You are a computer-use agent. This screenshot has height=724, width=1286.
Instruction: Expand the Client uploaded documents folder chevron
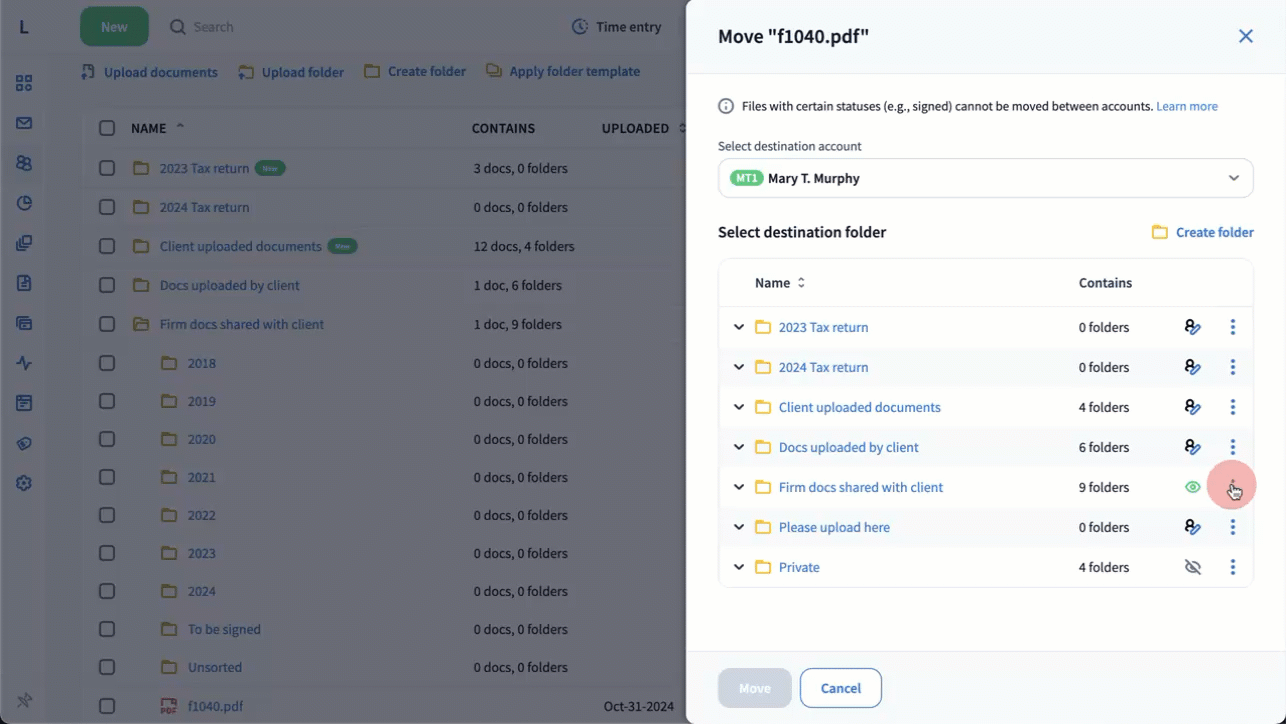coord(739,407)
